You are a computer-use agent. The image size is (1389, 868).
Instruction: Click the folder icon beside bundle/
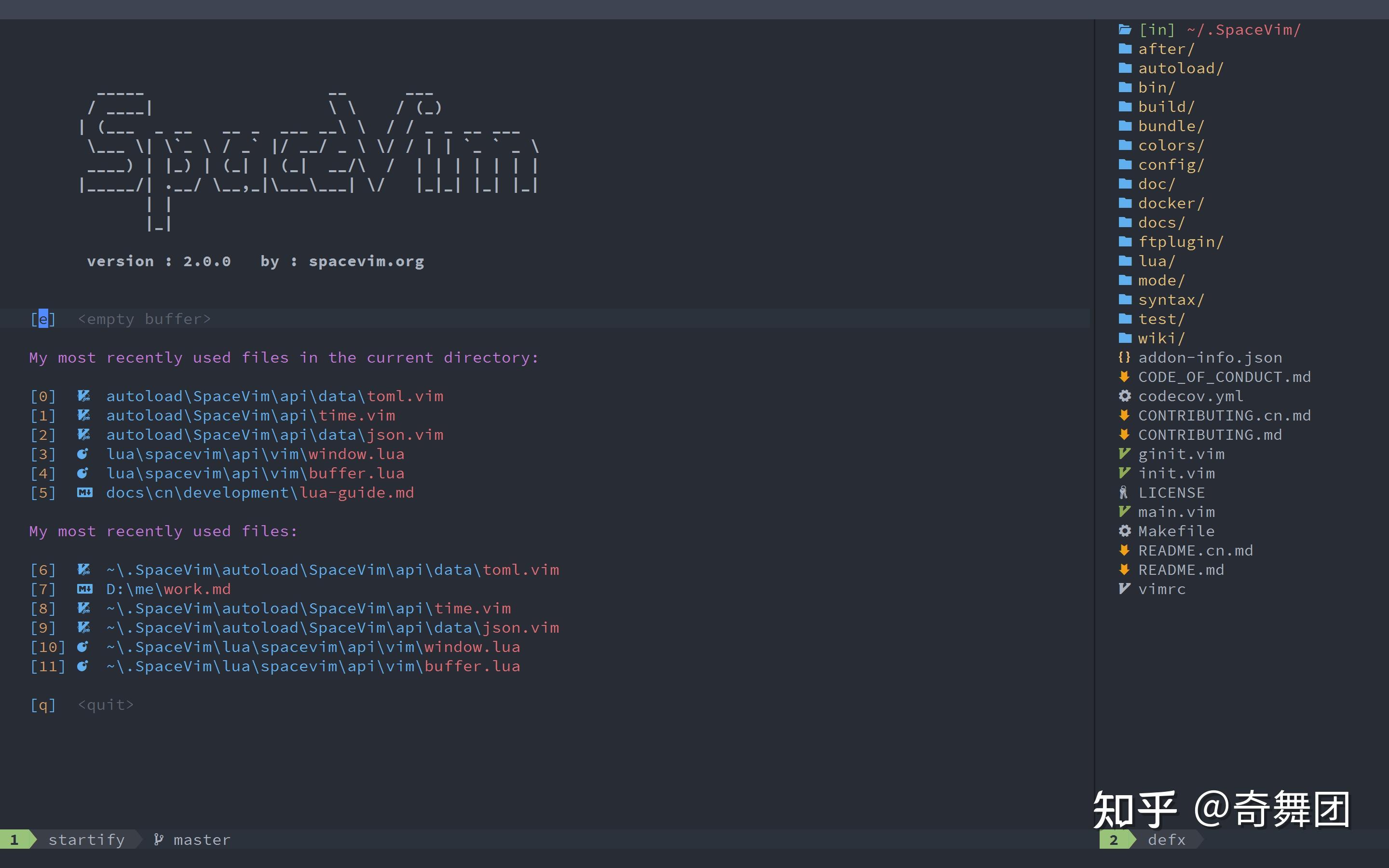tap(1125, 126)
